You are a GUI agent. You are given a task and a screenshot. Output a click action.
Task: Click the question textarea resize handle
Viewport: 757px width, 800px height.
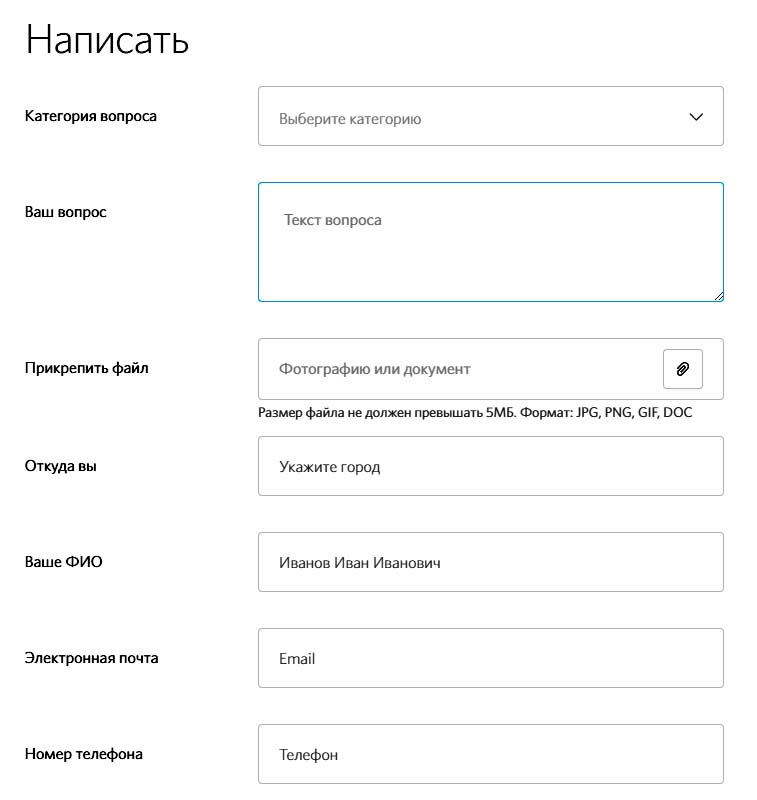pos(719,296)
